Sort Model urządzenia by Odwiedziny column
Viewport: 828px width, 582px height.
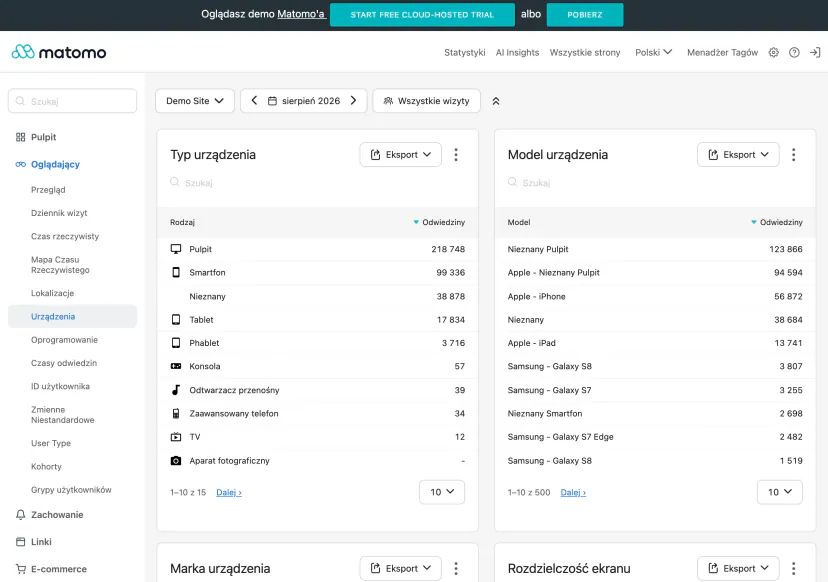tap(776, 222)
